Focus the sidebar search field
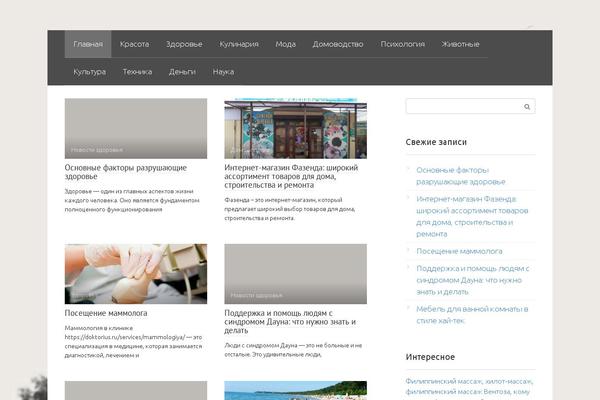This screenshot has height=400, width=600. 470,106
